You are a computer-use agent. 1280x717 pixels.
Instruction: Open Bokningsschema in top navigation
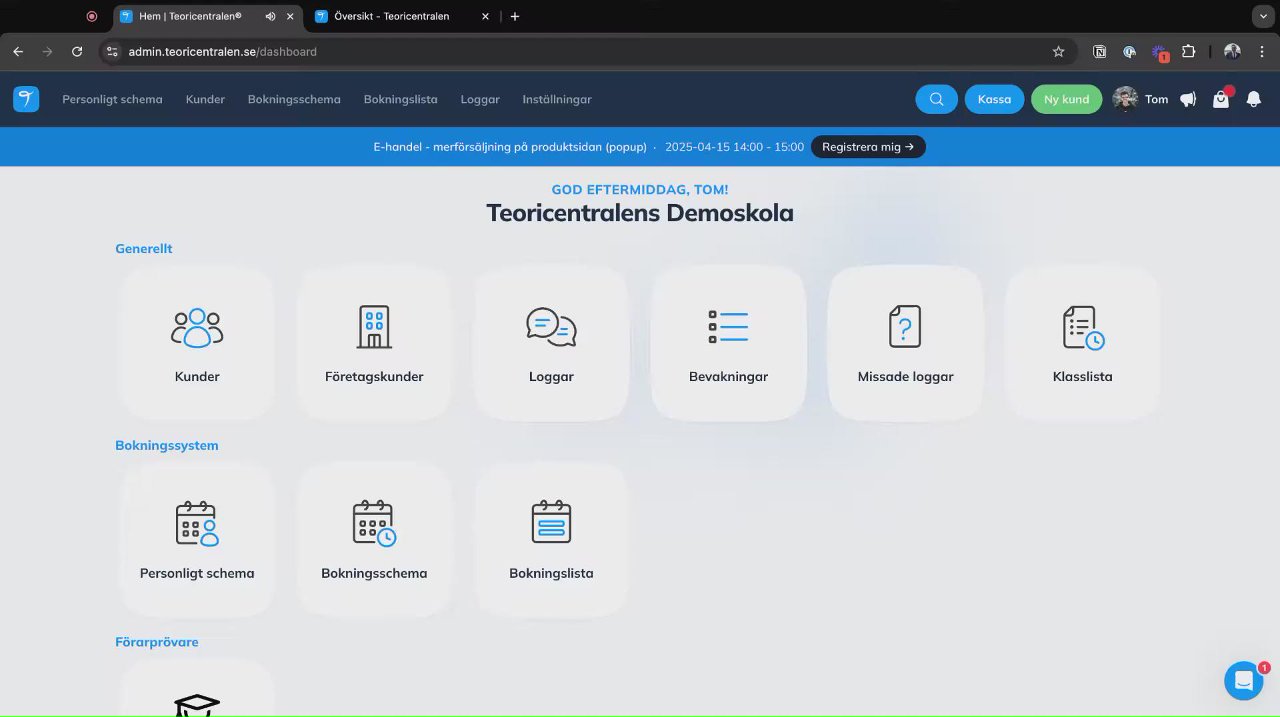pyautogui.click(x=294, y=99)
